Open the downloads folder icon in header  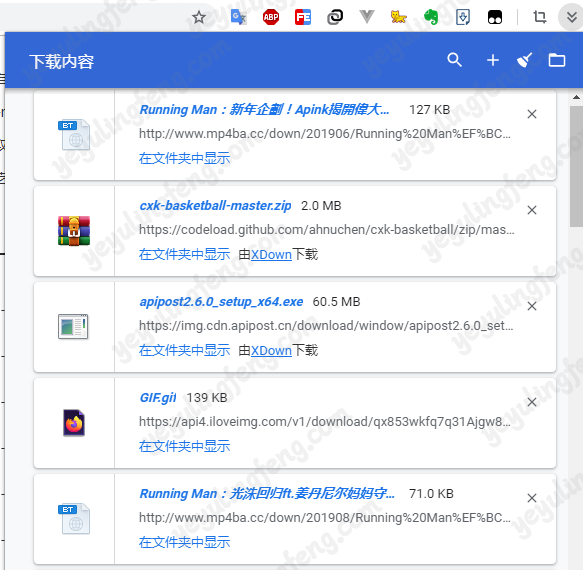click(x=557, y=60)
